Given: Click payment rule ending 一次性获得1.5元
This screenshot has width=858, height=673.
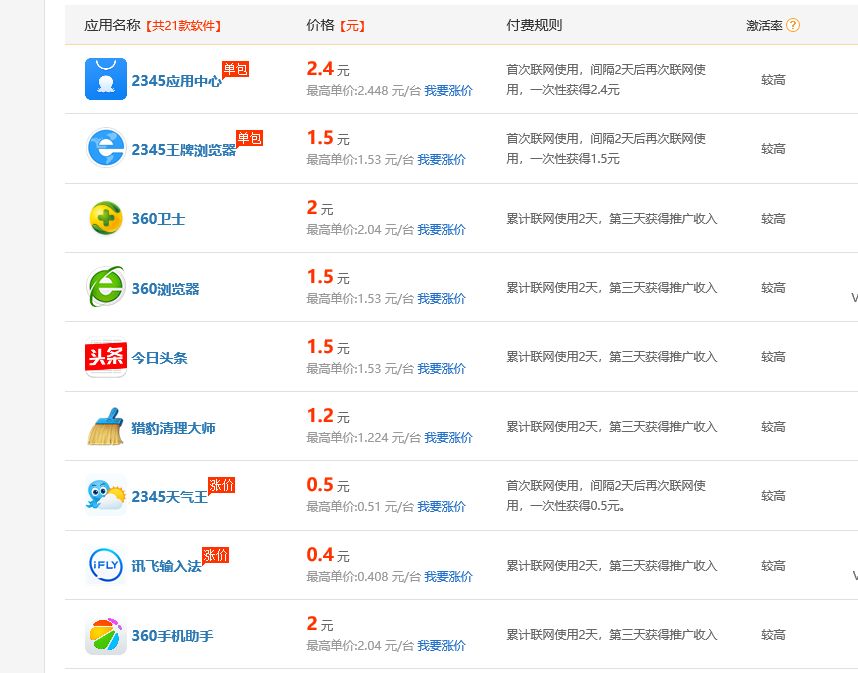Looking at the screenshot, I should [x=606, y=148].
